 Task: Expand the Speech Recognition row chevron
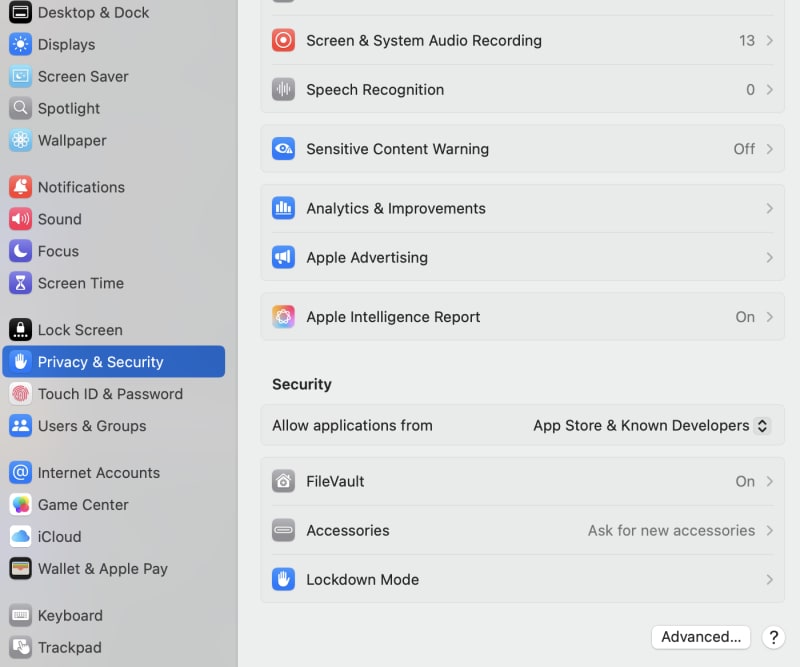point(769,89)
